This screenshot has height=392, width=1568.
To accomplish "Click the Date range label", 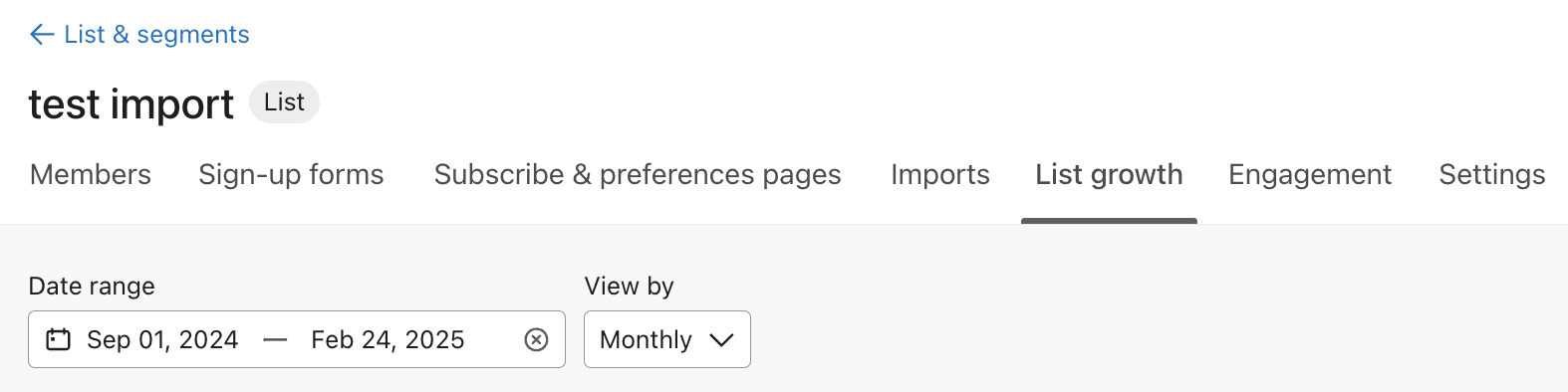I will point(92,287).
